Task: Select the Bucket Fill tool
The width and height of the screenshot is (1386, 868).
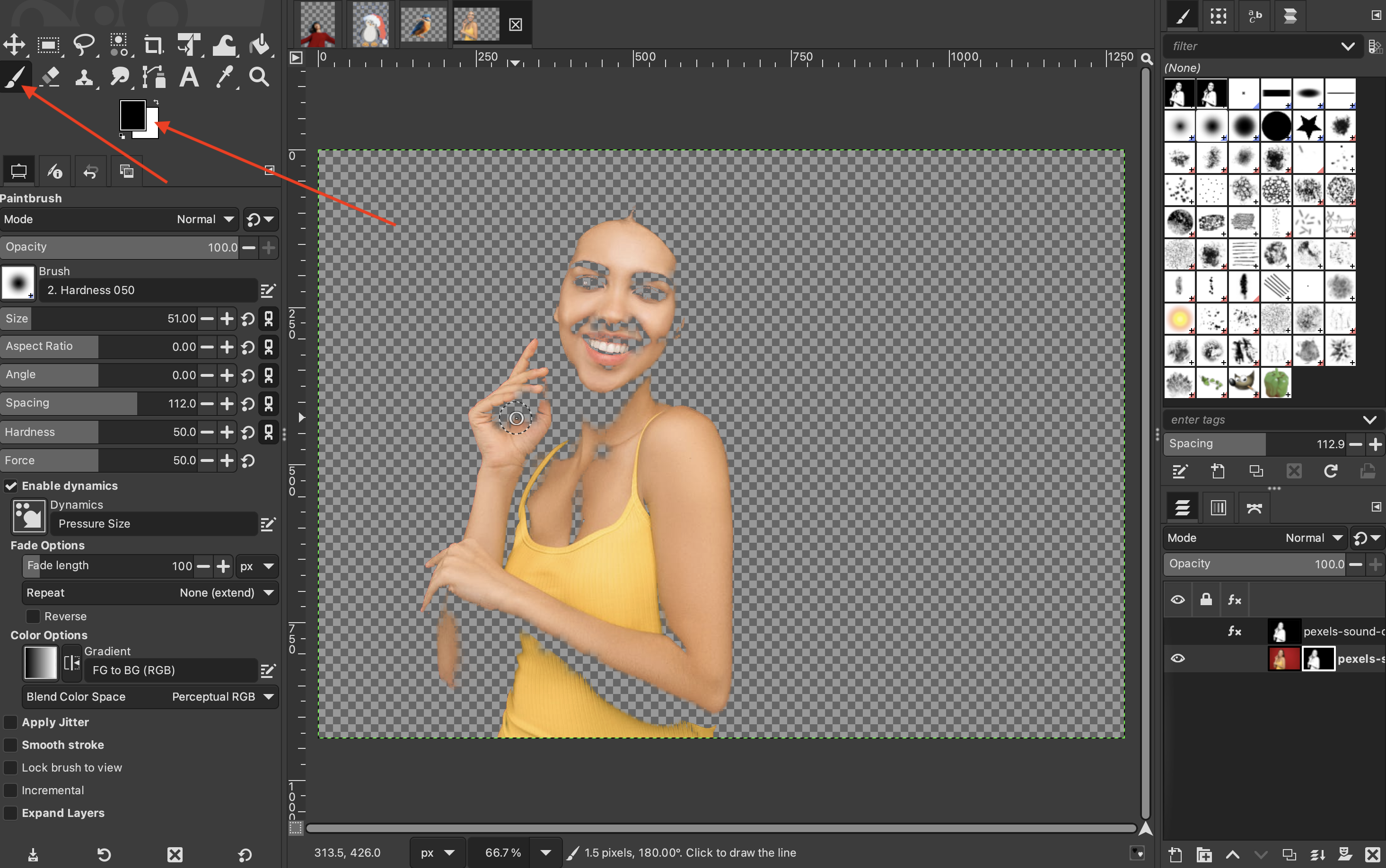Action: click(260, 45)
